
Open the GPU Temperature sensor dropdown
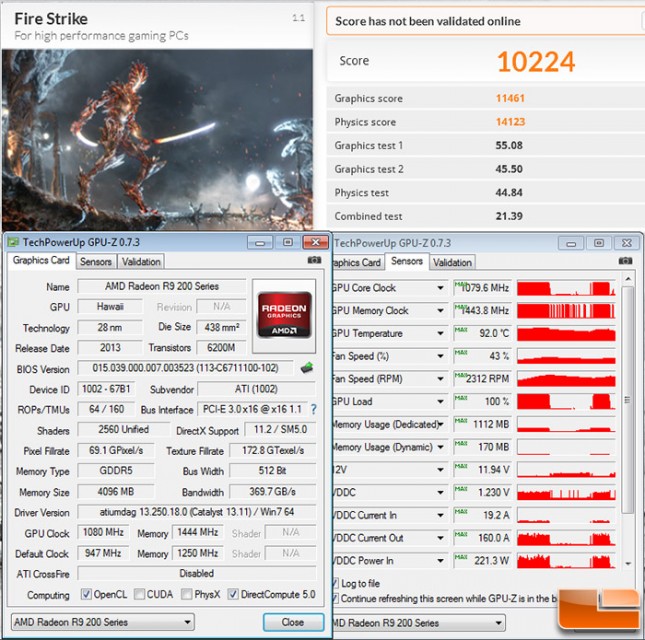coord(440,333)
